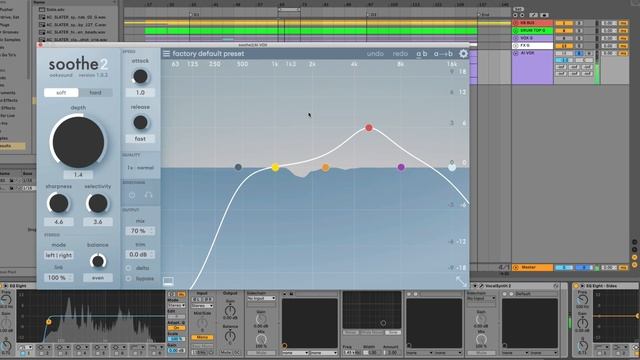Adjust the sharpness knob
Viewport: 640px width, 360px height.
[59, 203]
